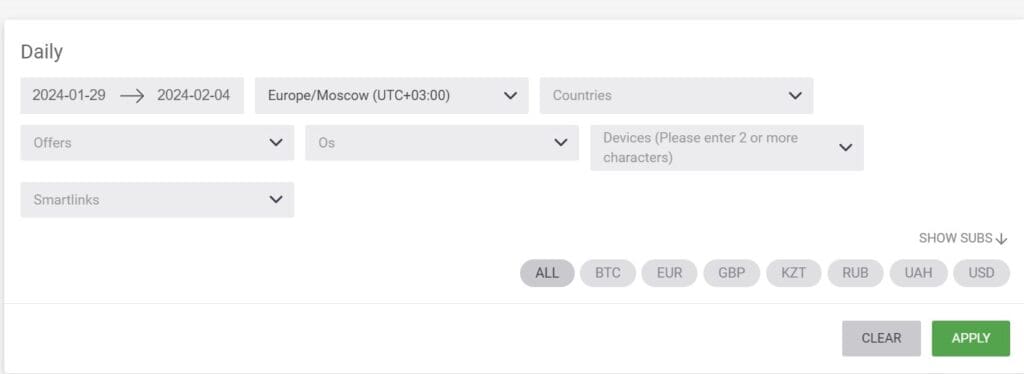Choose the USD currency pill
Image resolution: width=1024 pixels, height=374 pixels.
[982, 273]
